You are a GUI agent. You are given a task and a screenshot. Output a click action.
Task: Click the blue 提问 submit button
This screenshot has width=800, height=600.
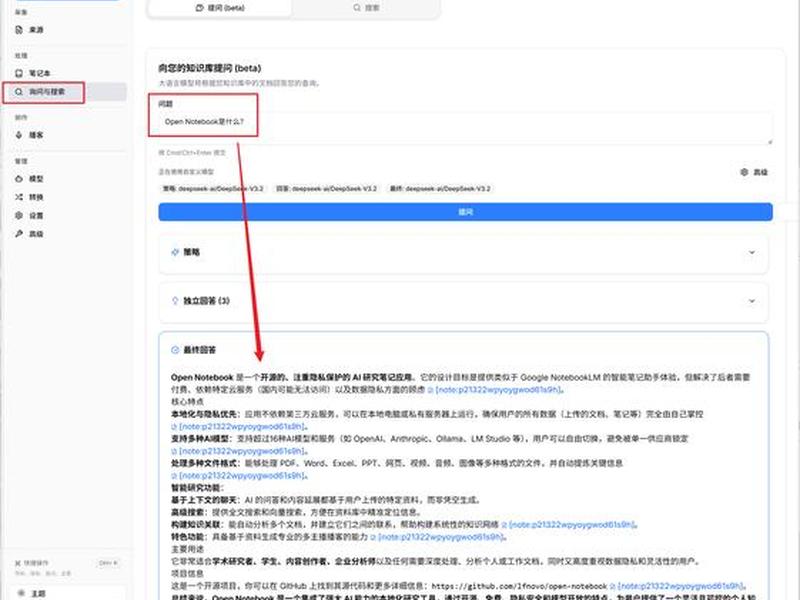click(x=465, y=212)
